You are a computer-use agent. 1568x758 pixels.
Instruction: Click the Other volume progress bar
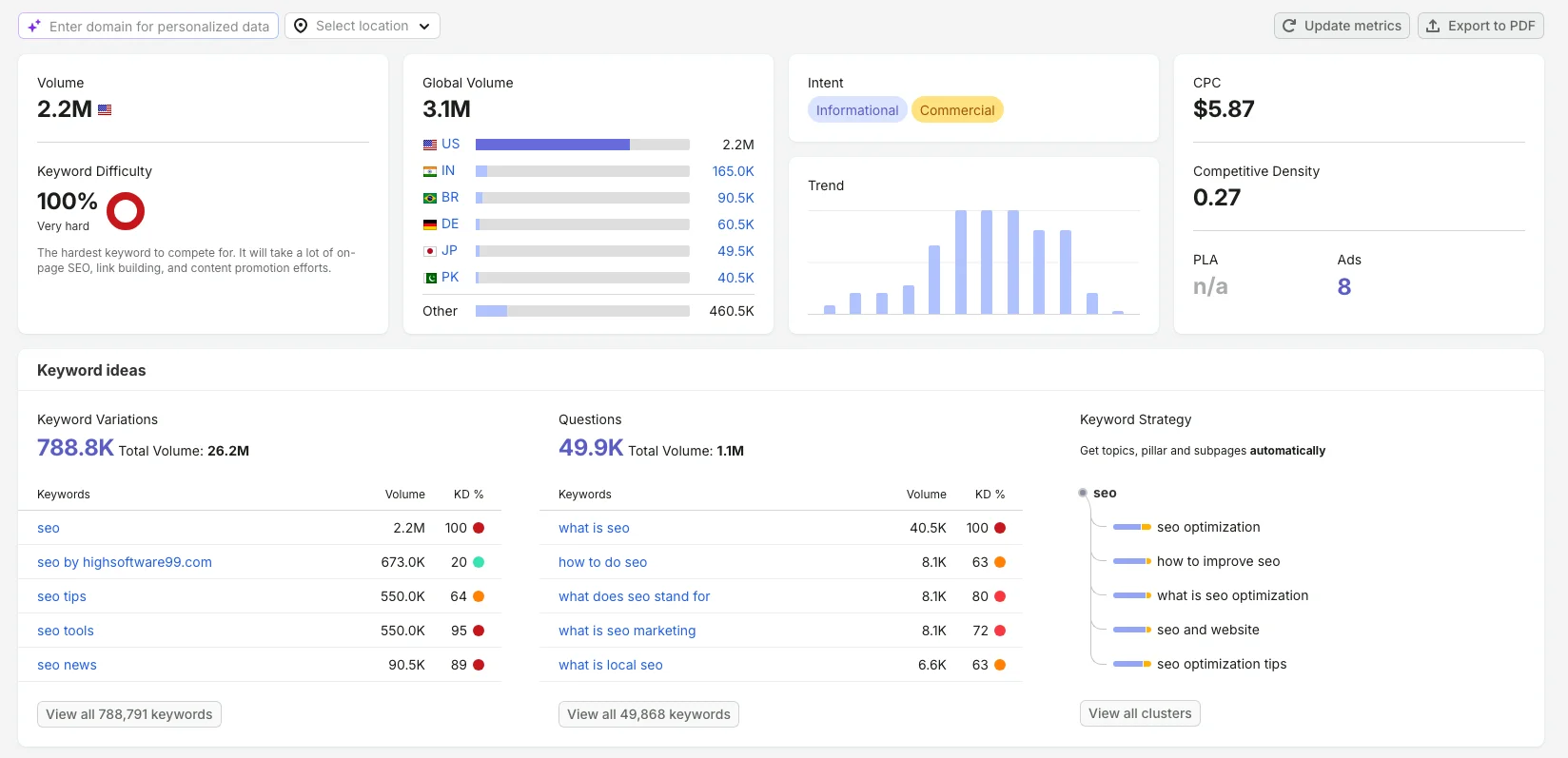coord(582,311)
